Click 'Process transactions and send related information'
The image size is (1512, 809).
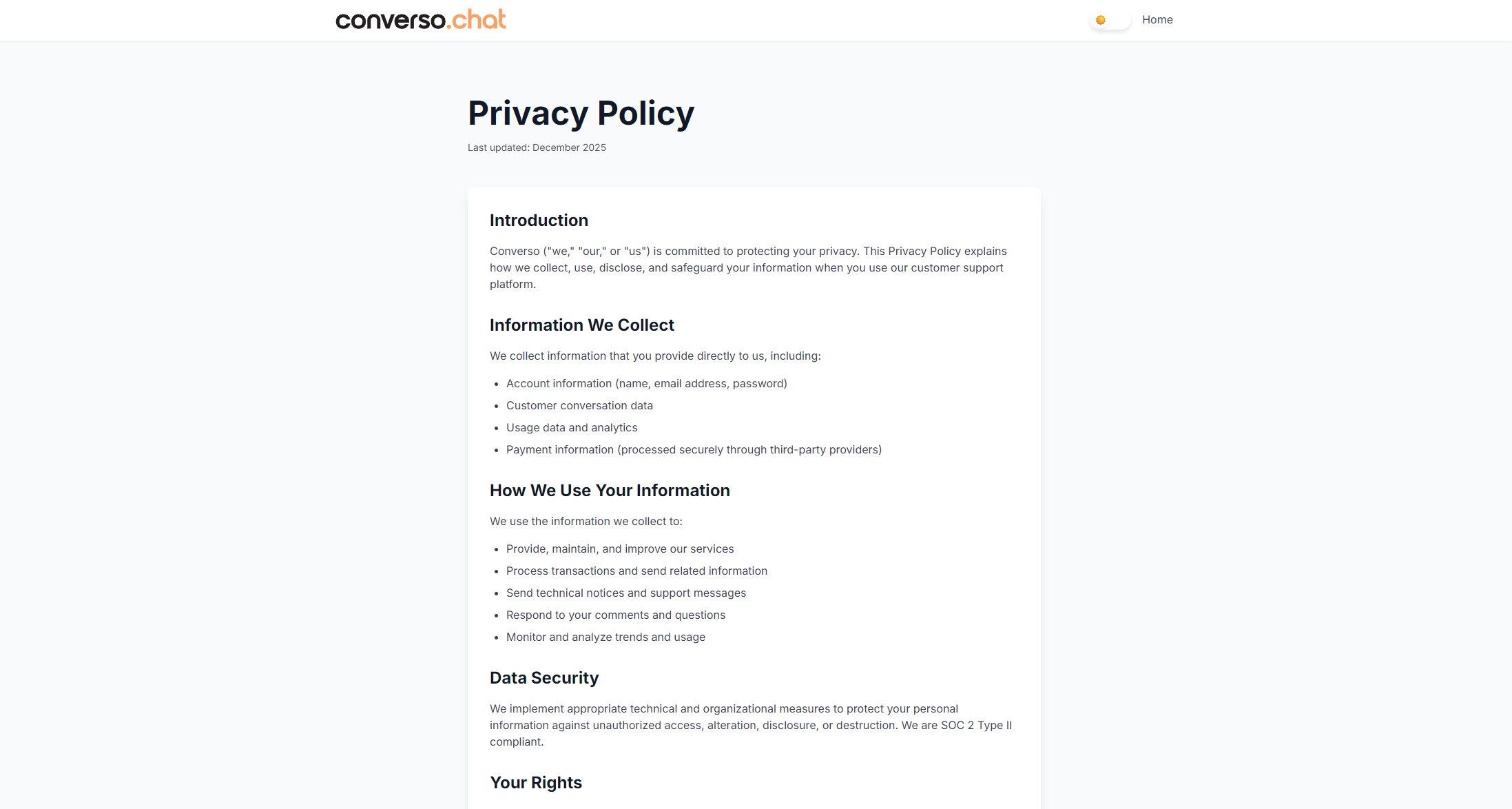click(636, 571)
